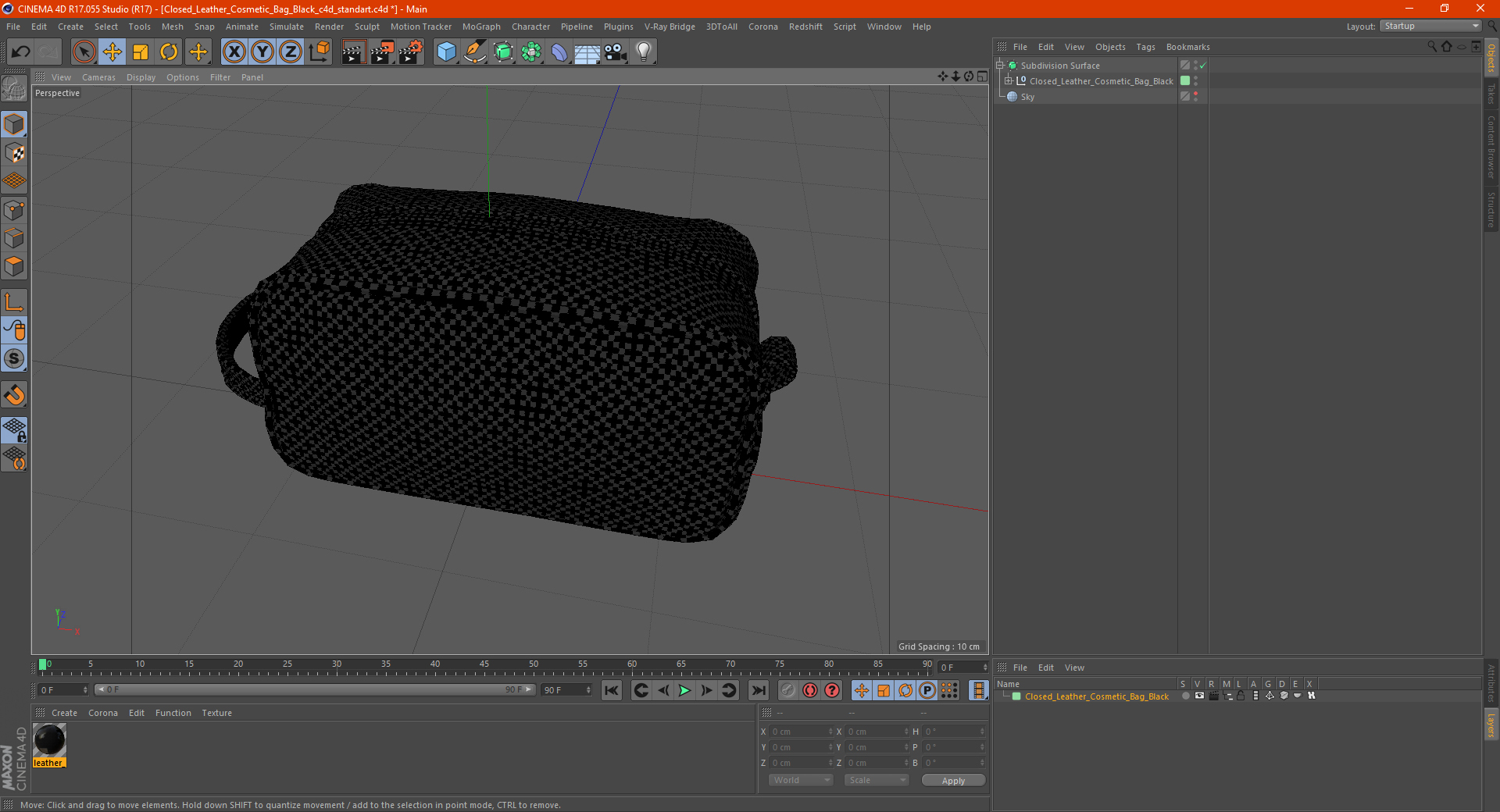Render the current view
The image size is (1500, 812).
[x=353, y=52]
